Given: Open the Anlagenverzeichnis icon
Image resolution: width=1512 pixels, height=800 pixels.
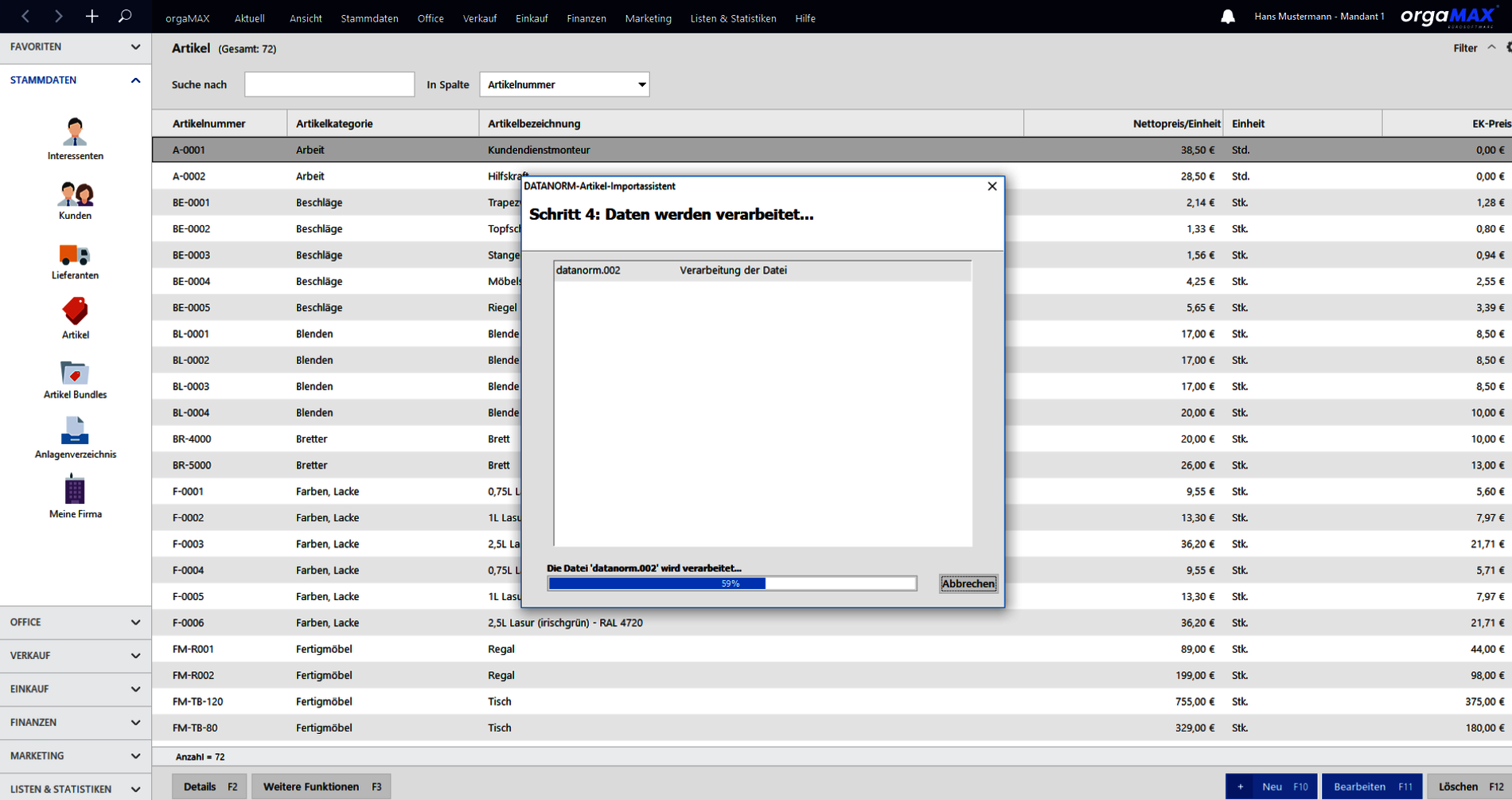Looking at the screenshot, I should 75,431.
